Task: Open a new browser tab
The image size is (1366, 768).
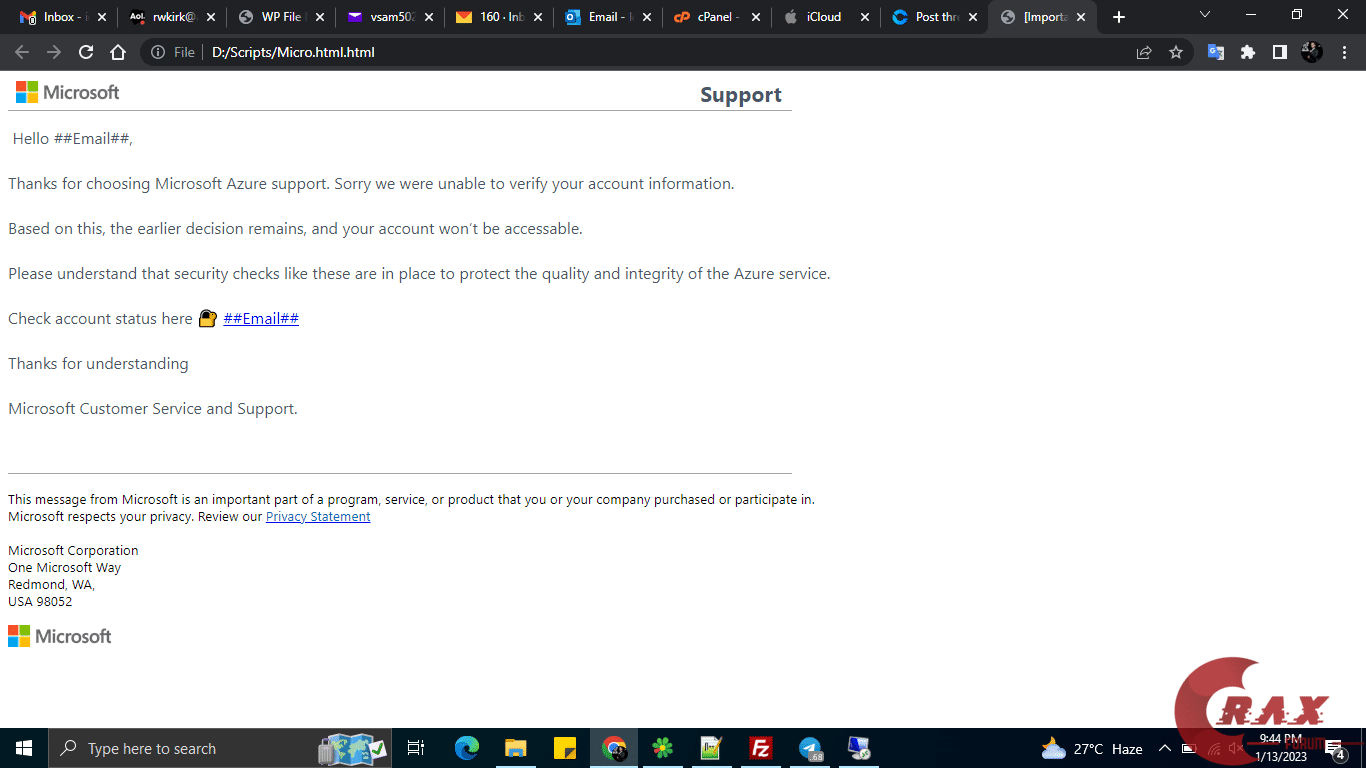Action: [x=1119, y=17]
